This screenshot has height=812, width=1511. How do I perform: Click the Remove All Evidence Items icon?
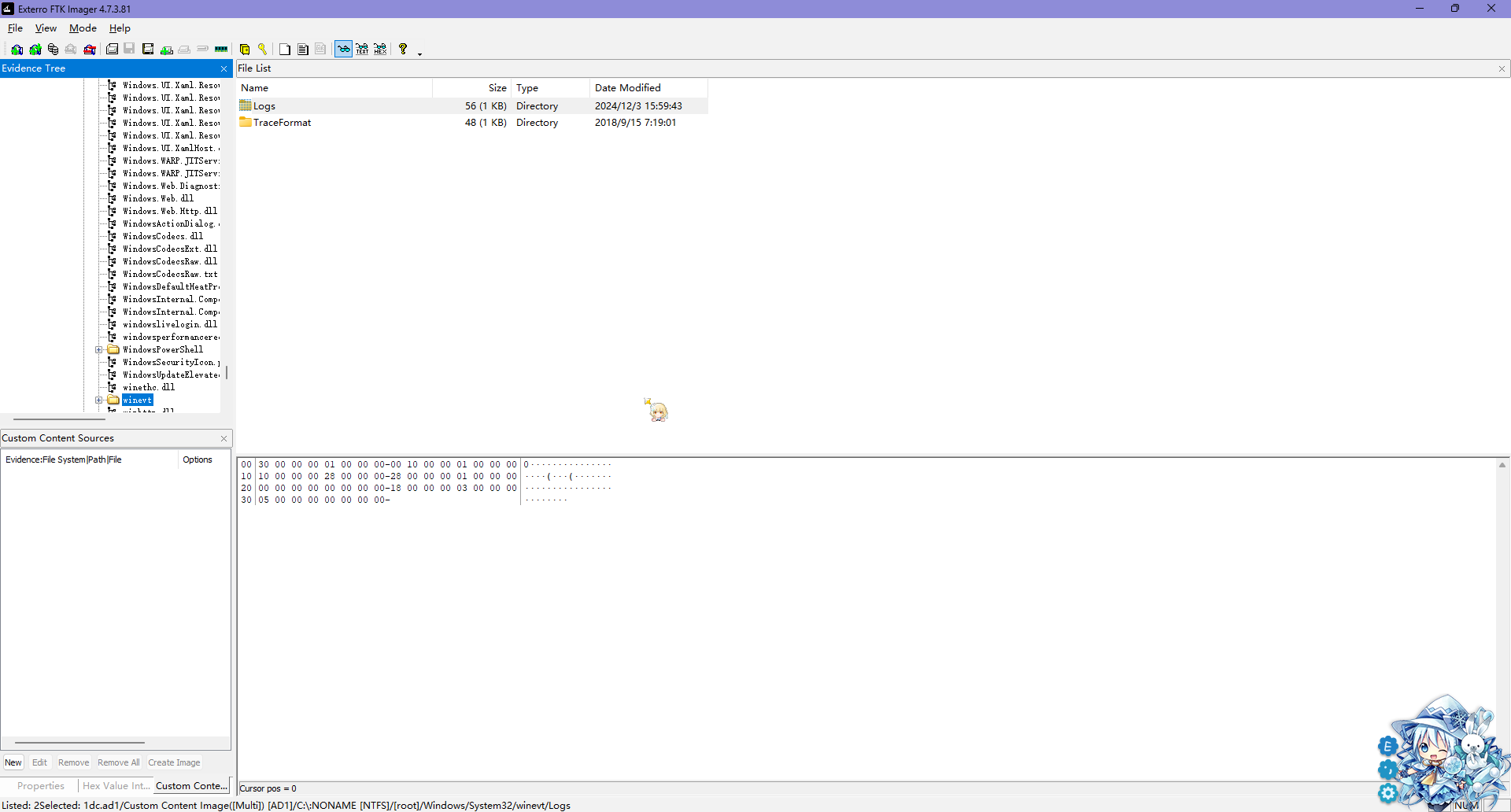[x=90, y=49]
